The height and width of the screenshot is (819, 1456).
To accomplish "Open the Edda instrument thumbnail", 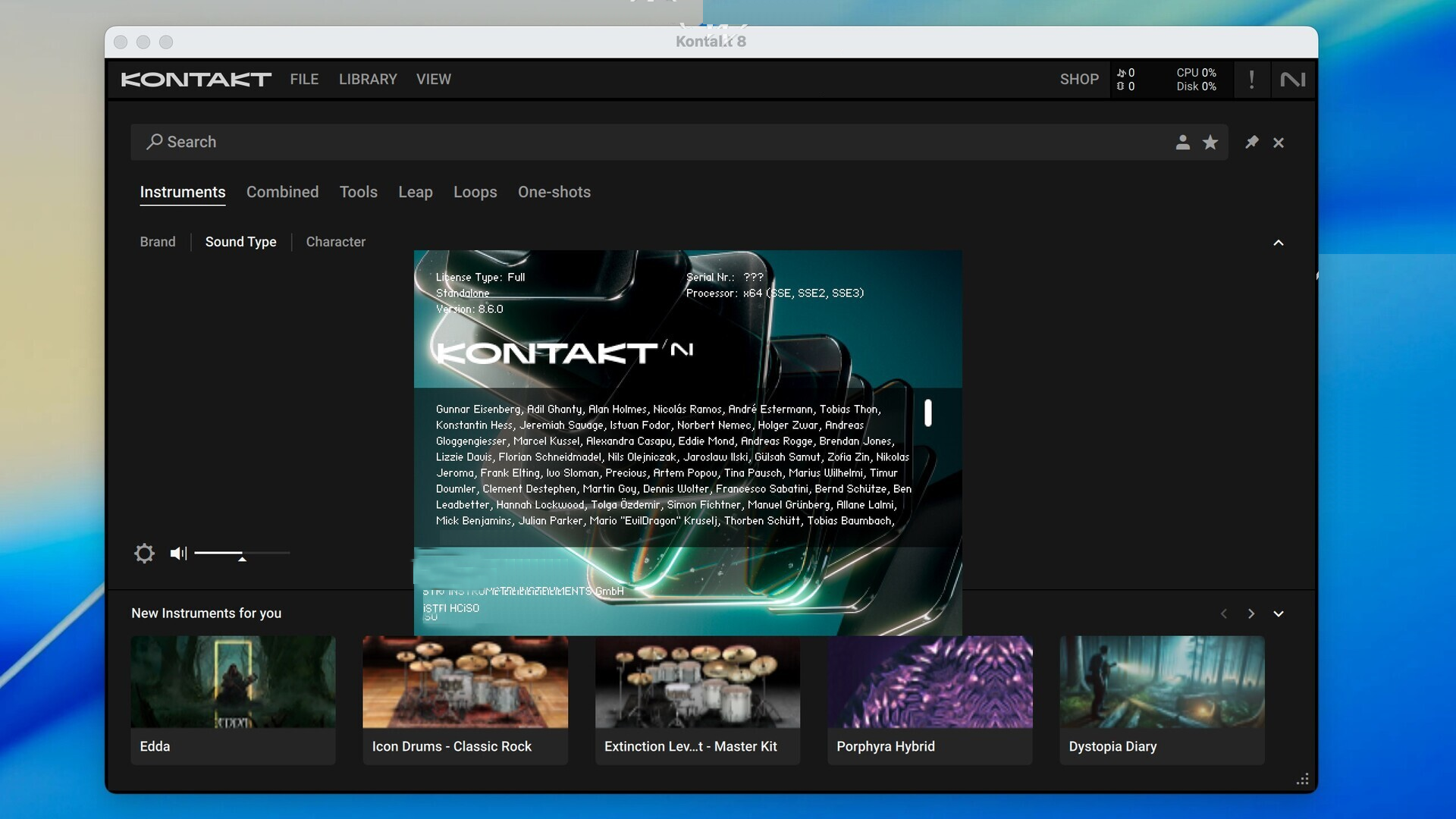I will tap(233, 682).
